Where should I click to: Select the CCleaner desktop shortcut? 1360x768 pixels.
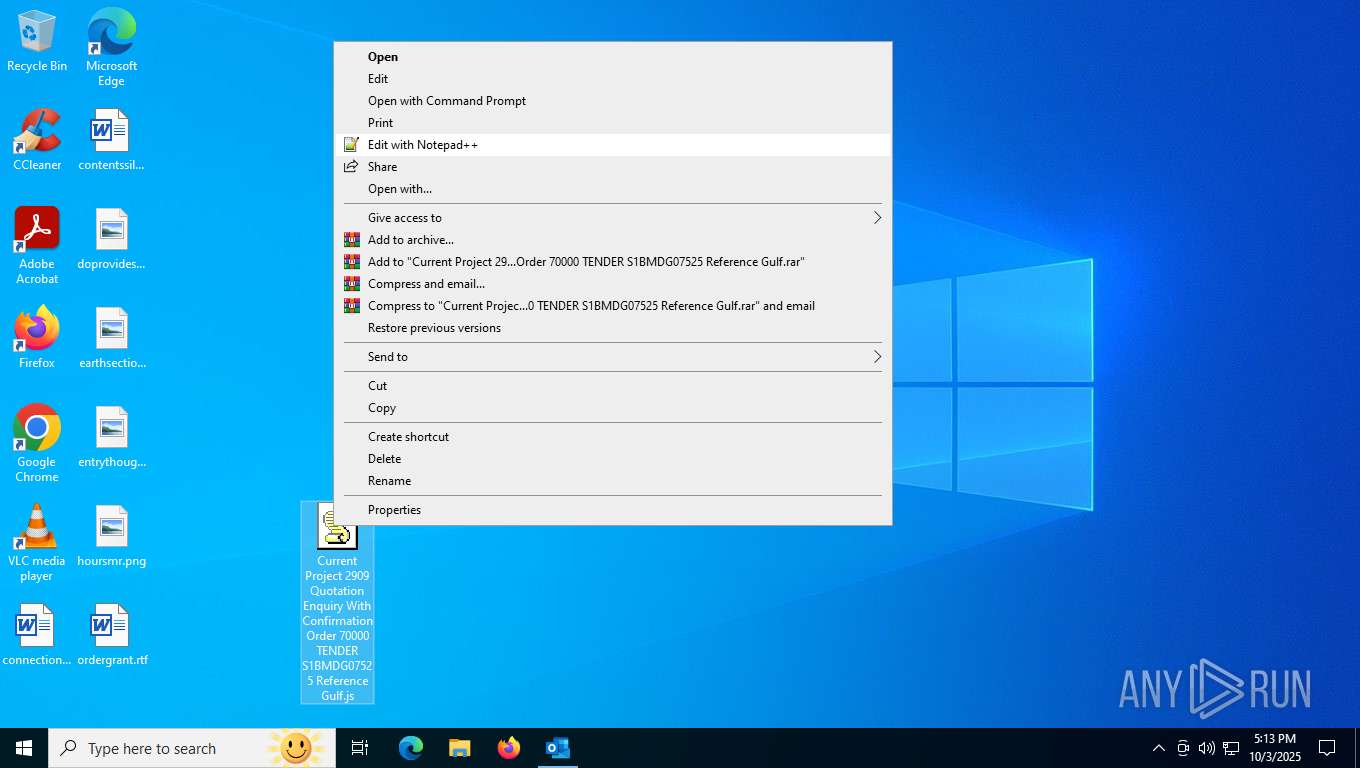coord(37,140)
